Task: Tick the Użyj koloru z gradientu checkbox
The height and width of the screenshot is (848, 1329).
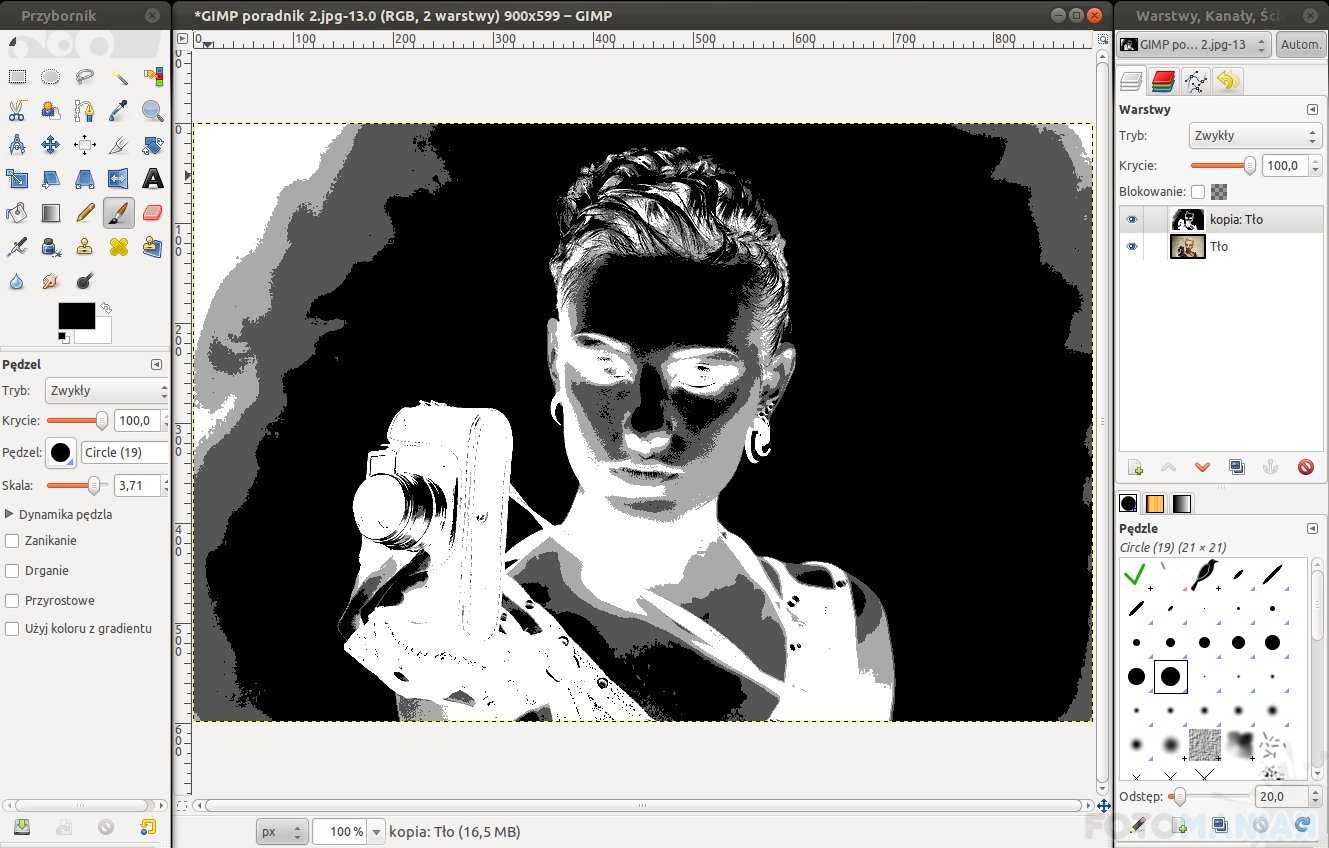Action: pyautogui.click(x=12, y=629)
